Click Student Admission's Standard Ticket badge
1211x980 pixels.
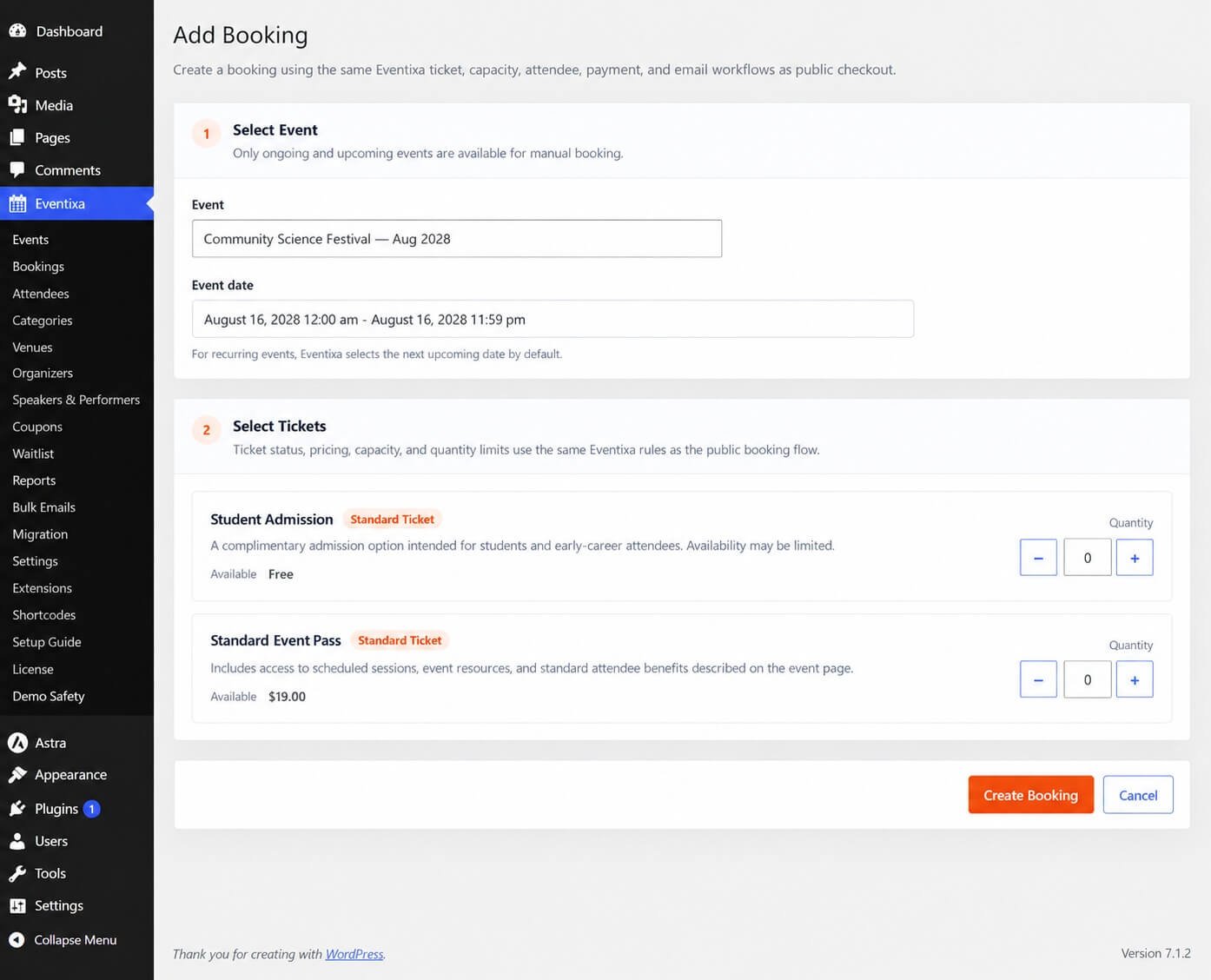point(392,520)
